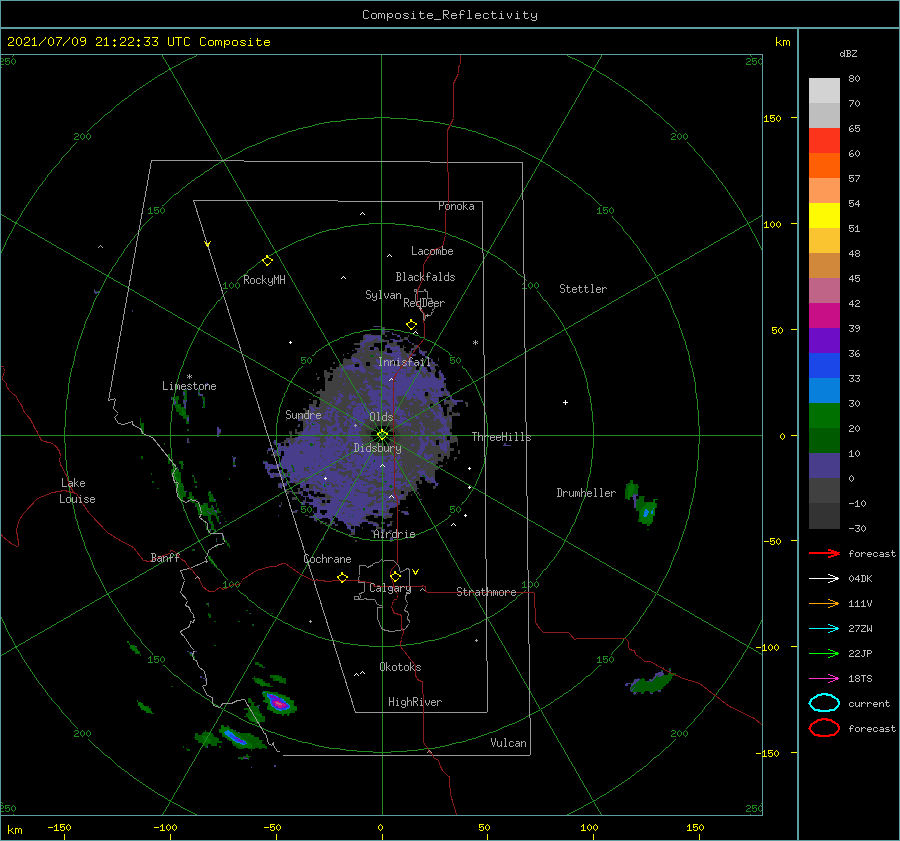Click the Composite_Reflectivity title

pos(450,15)
